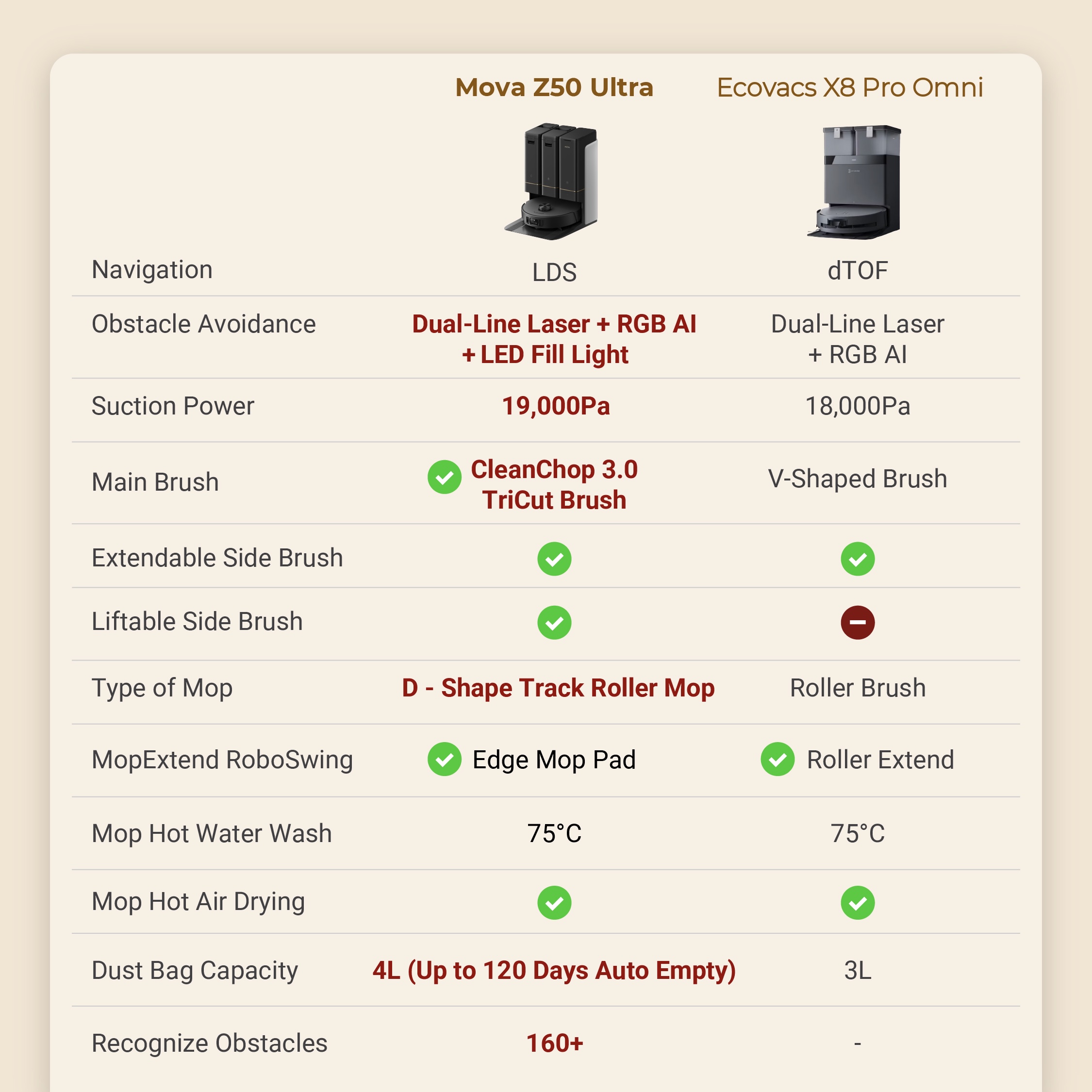Click the 160+ recognize obstacles value
Viewport: 1092px width, 1092px height.
click(x=554, y=1043)
